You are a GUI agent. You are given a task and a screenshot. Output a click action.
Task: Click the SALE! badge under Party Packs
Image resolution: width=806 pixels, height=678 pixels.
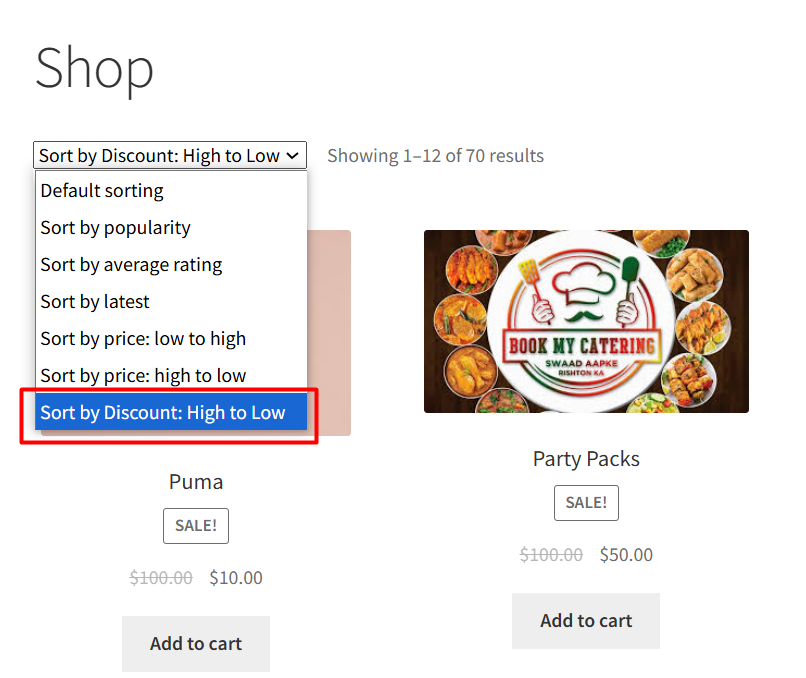pos(586,503)
